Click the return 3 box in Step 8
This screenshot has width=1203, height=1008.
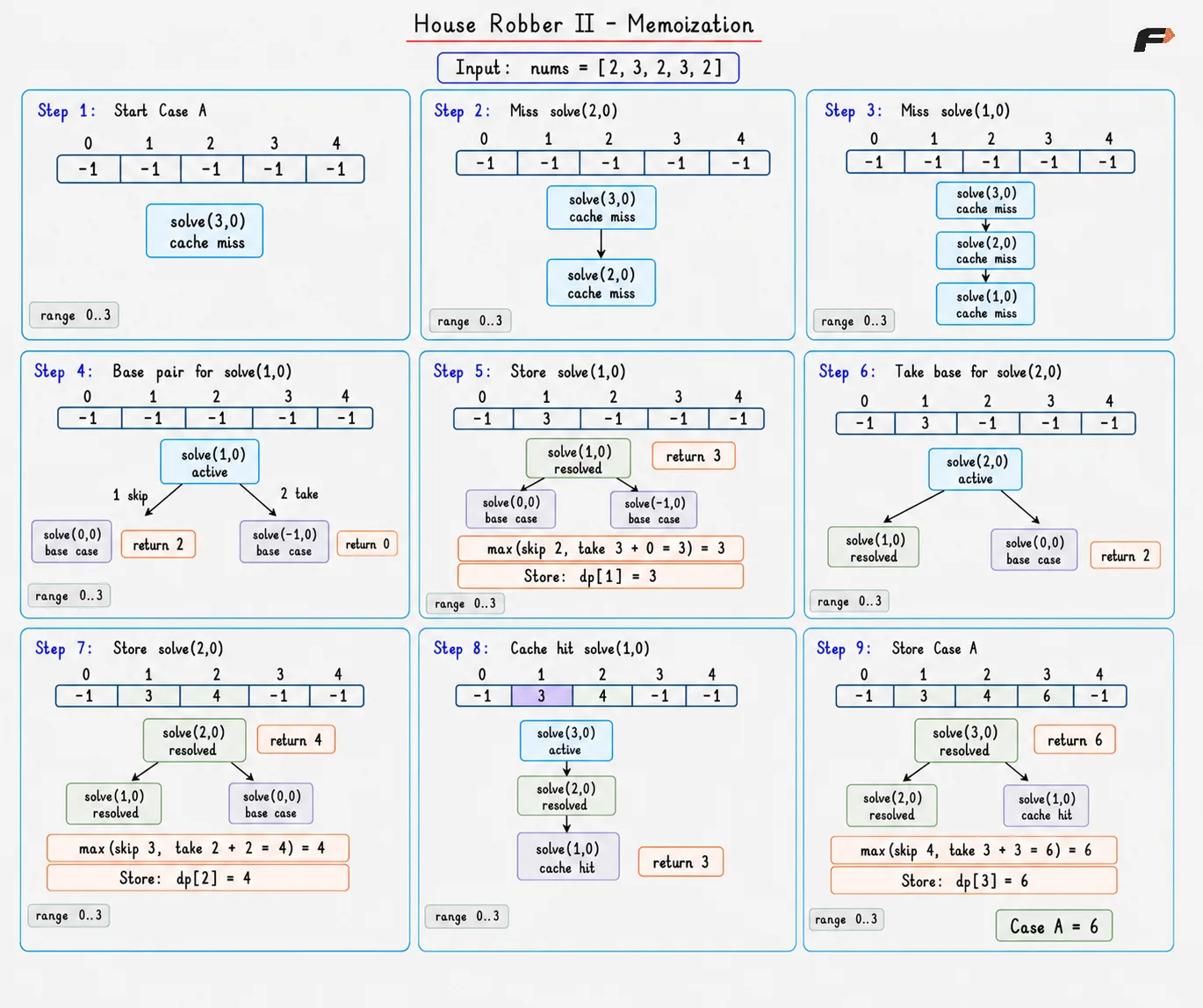(681, 862)
